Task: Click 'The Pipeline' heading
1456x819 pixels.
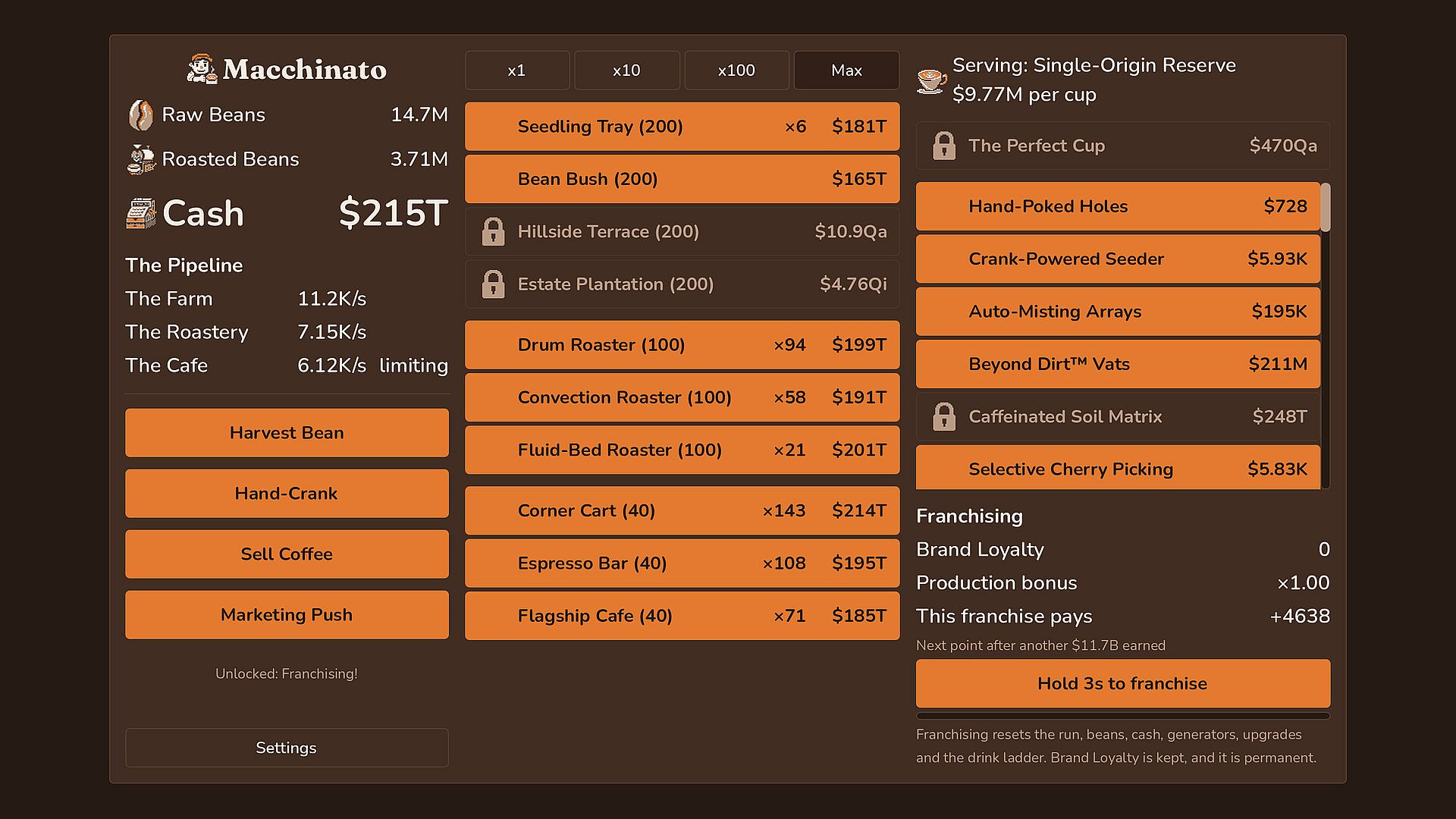Action: [184, 265]
